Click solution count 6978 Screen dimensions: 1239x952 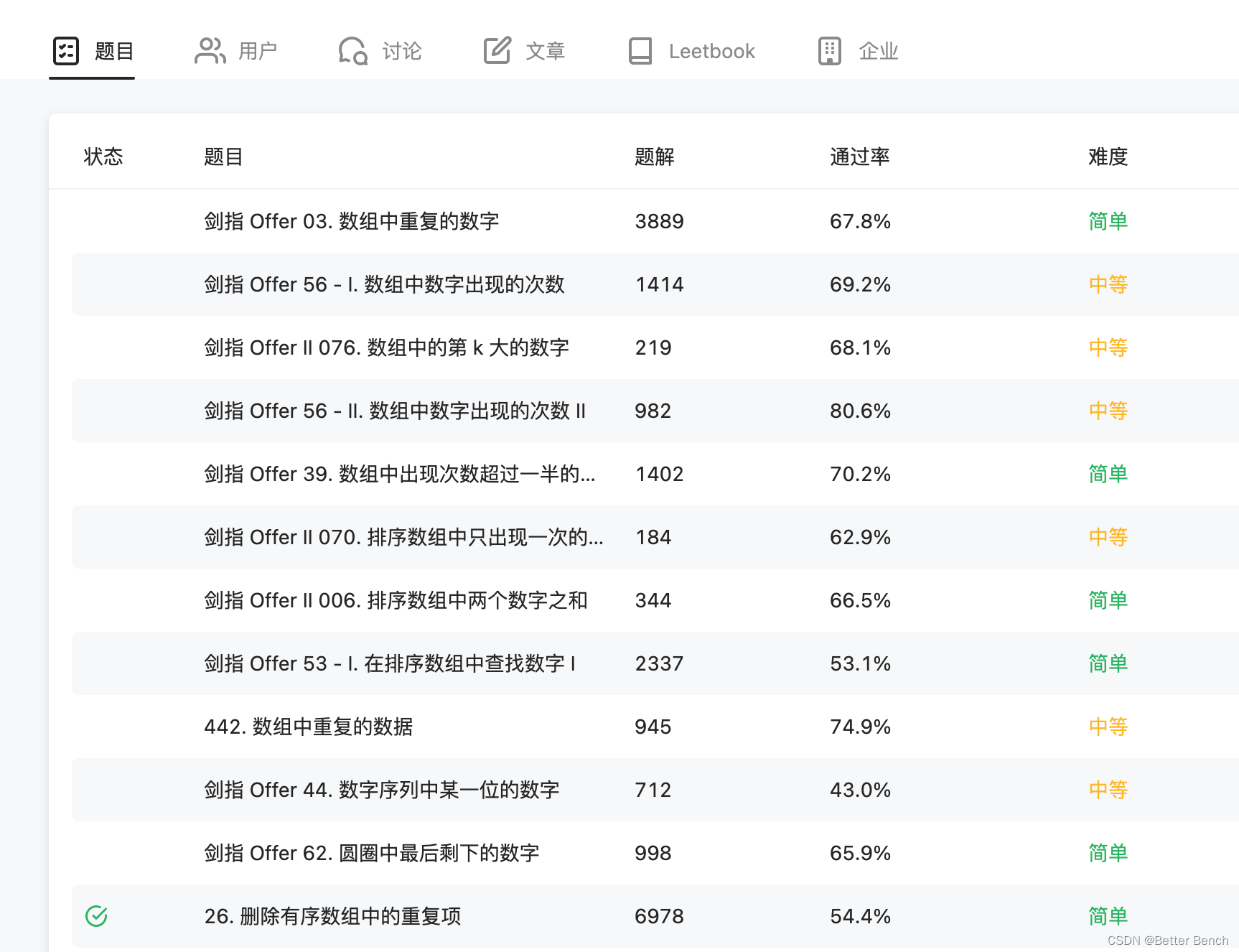(x=660, y=916)
